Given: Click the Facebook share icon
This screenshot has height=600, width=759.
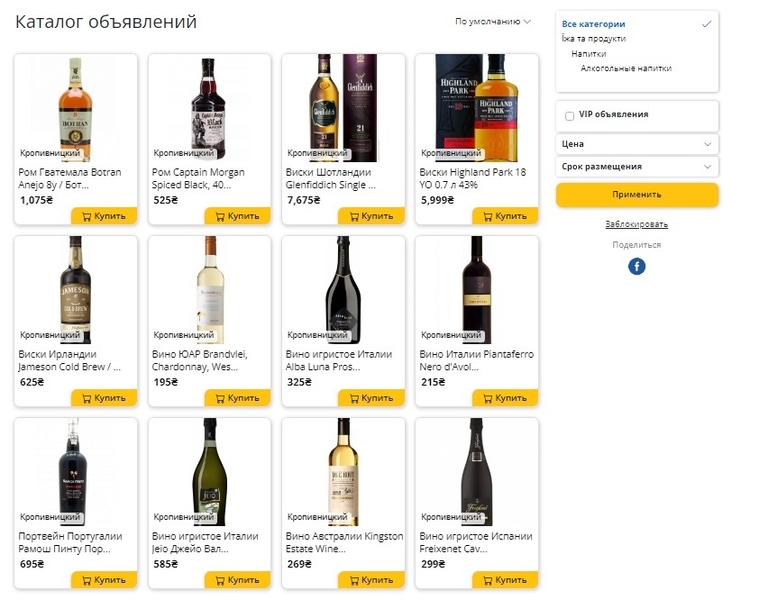Looking at the screenshot, I should (x=637, y=266).
